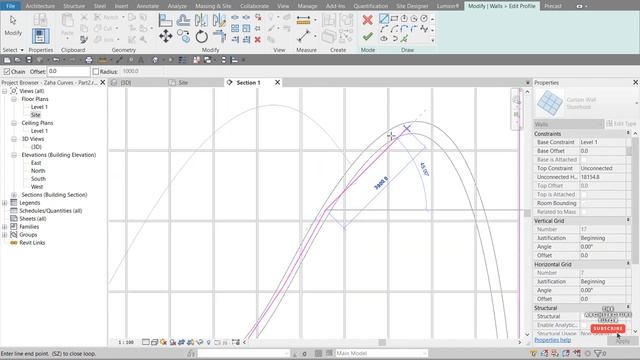
Task: Choose the Ellipse draw tool
Action: coord(384,39)
